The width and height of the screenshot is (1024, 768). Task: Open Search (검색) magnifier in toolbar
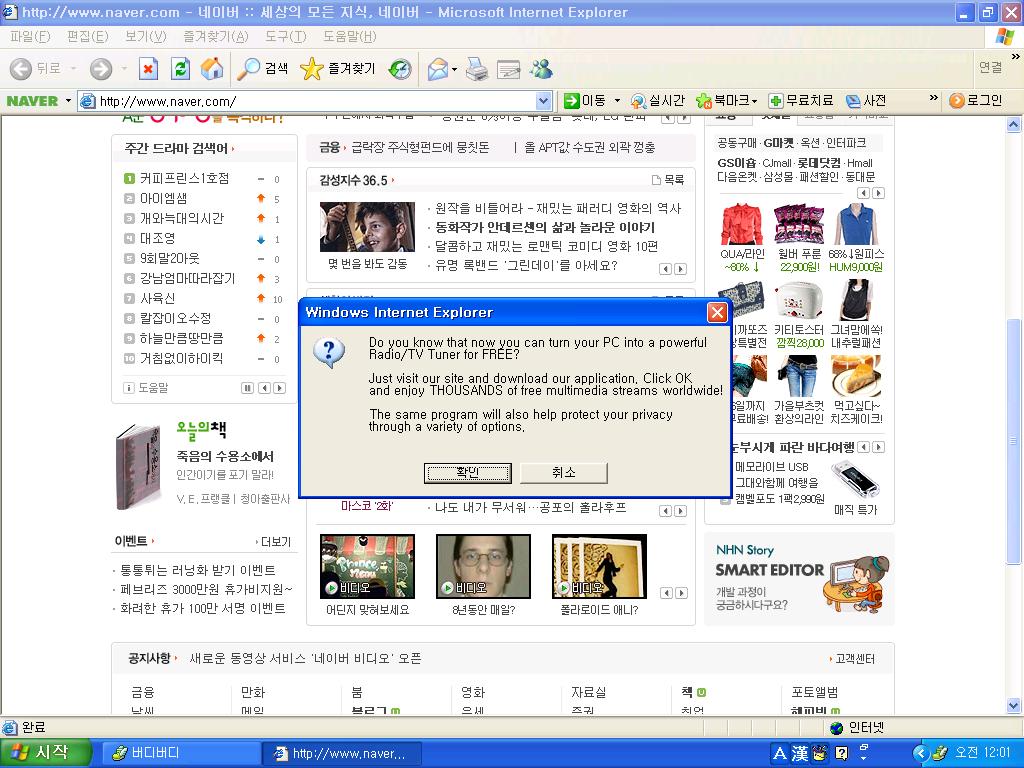tap(262, 69)
